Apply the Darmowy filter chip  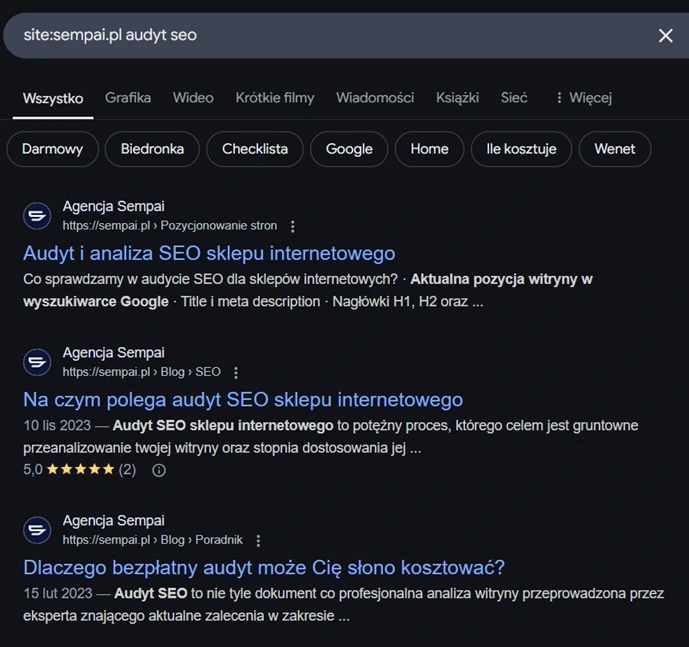point(53,149)
